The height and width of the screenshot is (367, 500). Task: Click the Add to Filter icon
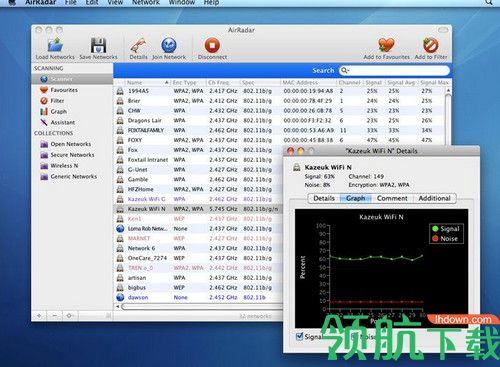[x=431, y=45]
